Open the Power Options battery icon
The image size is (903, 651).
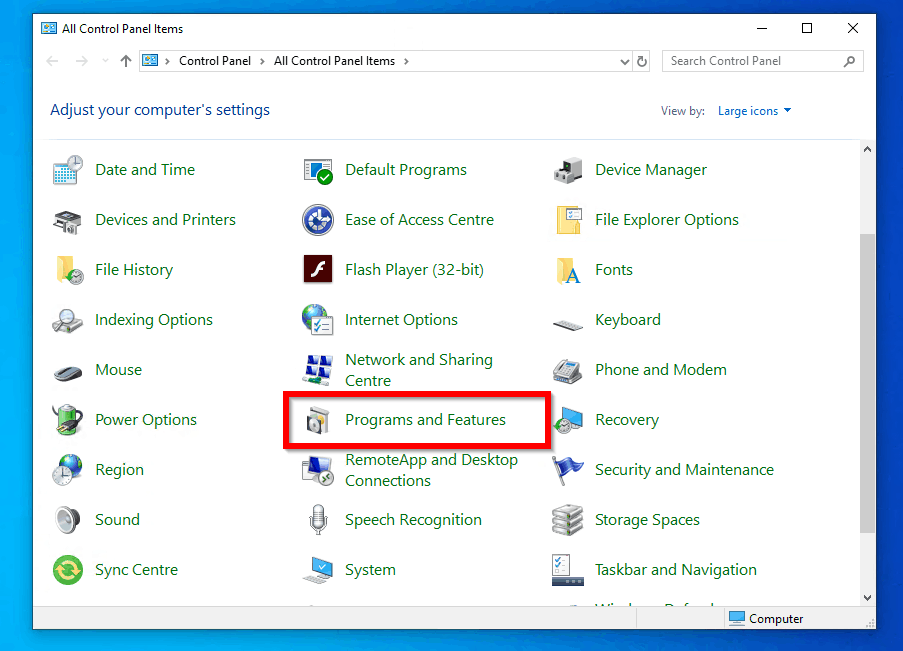tap(68, 420)
